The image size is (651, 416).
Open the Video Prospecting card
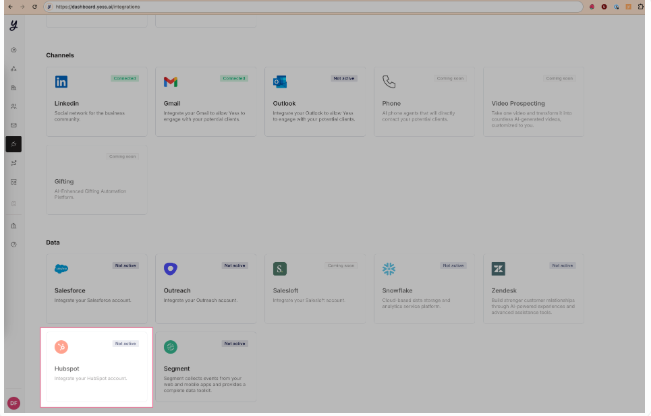(533, 102)
